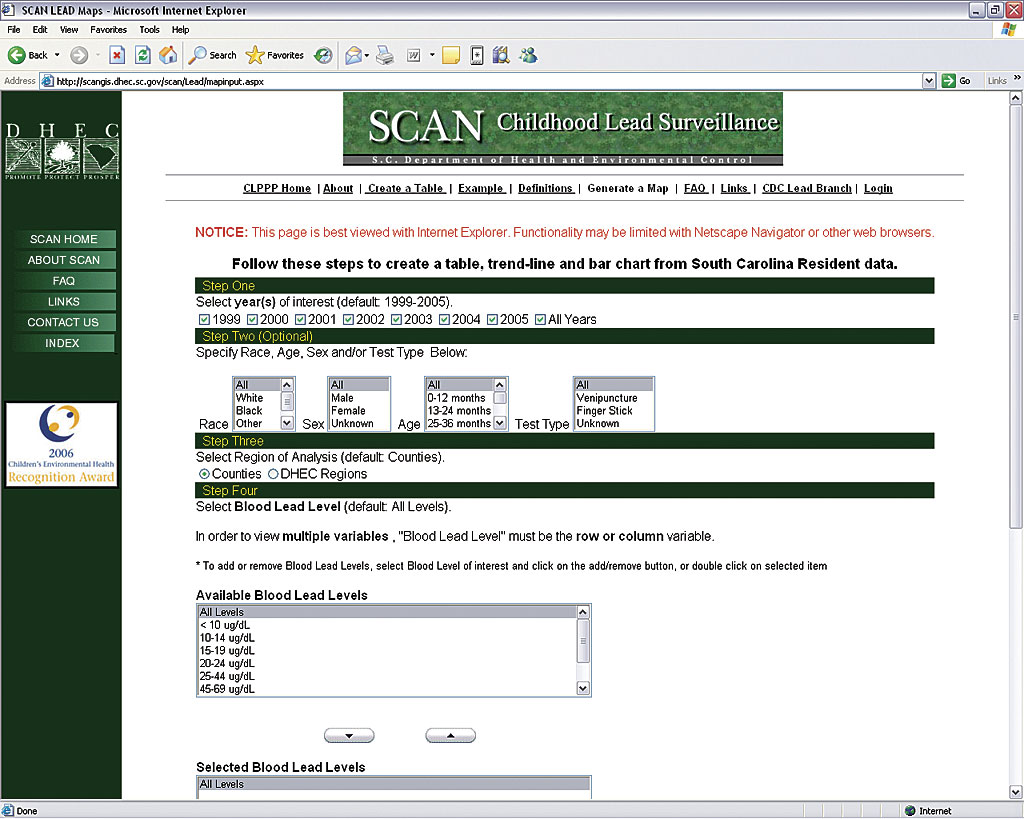Click the IE Back arrow button
The width and height of the screenshot is (1024, 819).
tap(27, 56)
